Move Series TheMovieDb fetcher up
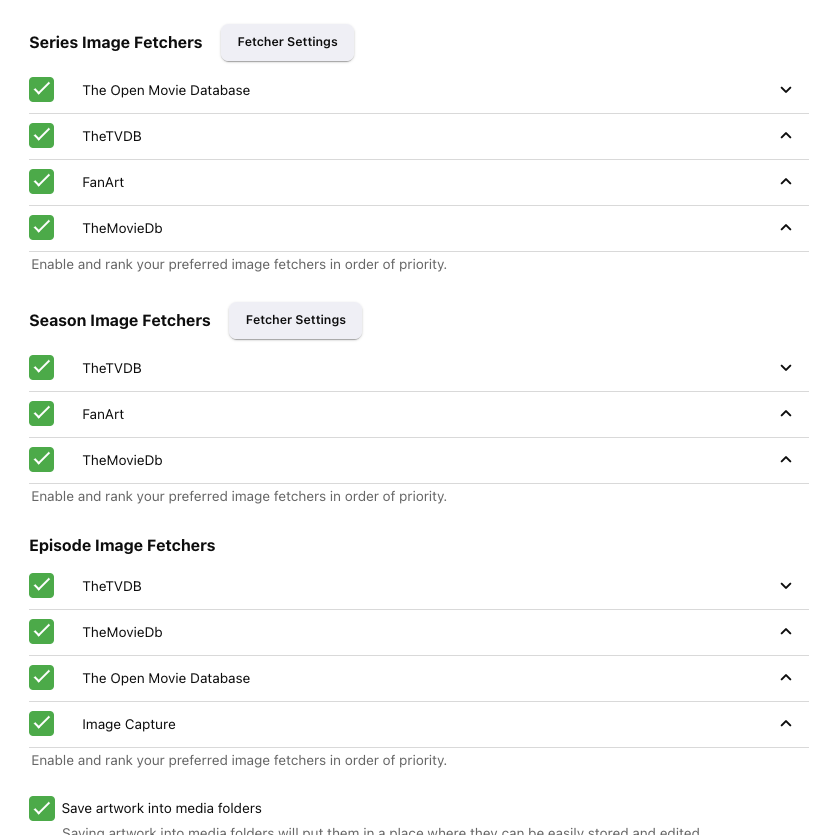Image resolution: width=833 pixels, height=835 pixels. 786,228
